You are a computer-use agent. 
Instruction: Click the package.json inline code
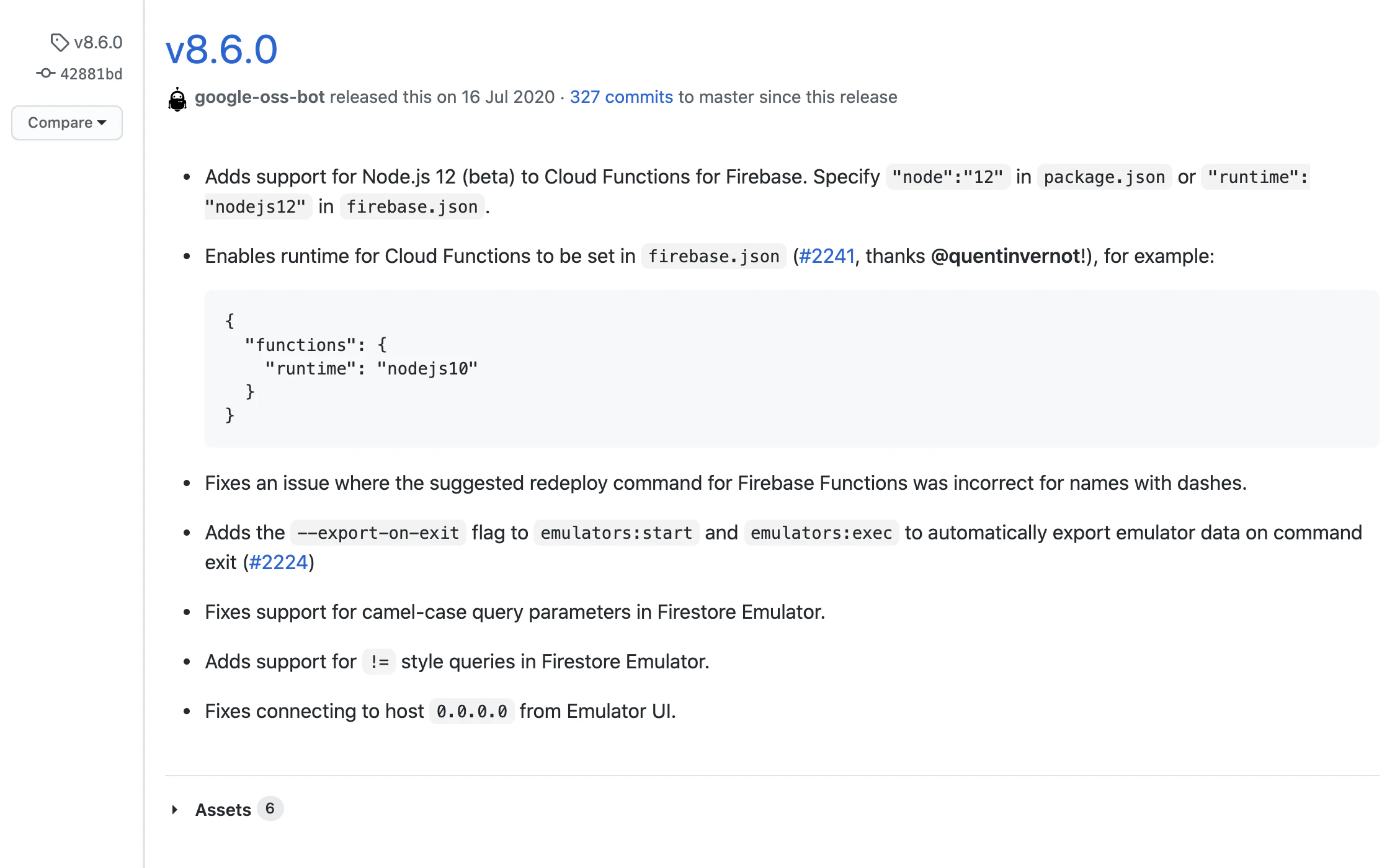click(1105, 177)
